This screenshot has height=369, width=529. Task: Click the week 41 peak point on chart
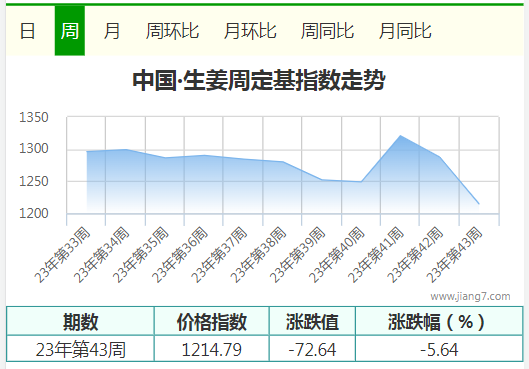click(x=400, y=136)
